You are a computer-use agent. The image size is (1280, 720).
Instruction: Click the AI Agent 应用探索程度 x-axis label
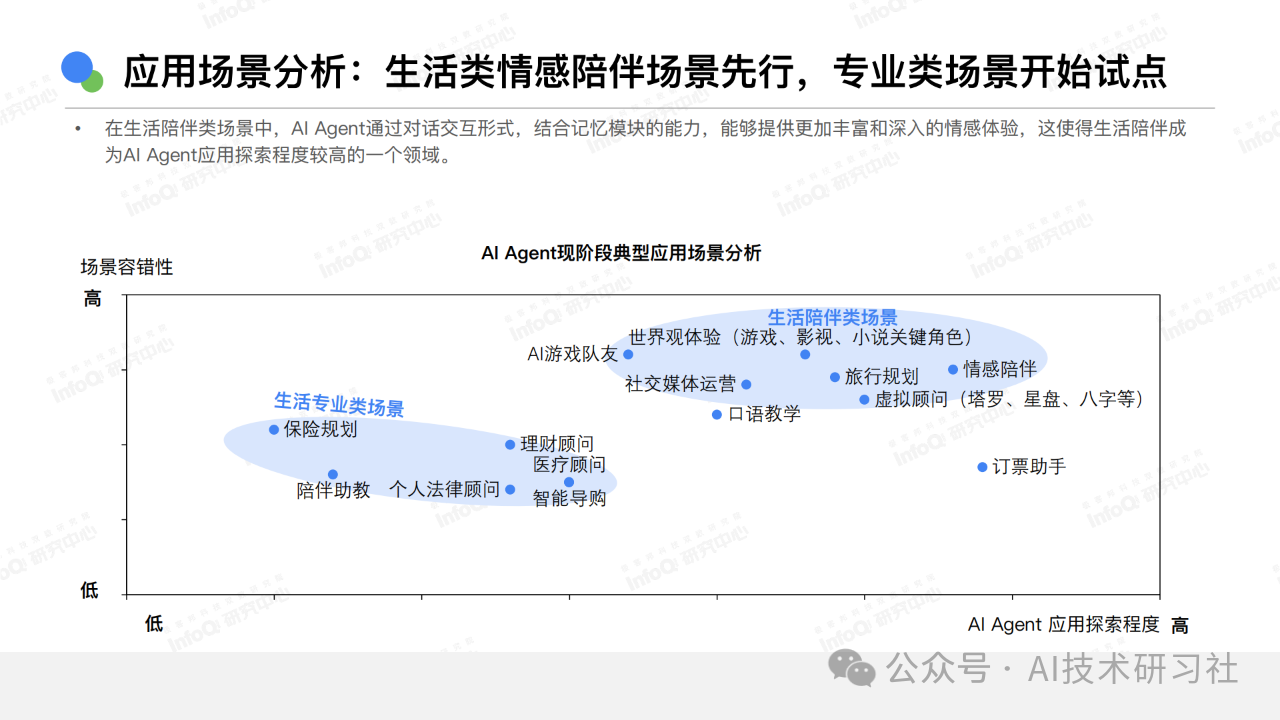(x=1063, y=625)
